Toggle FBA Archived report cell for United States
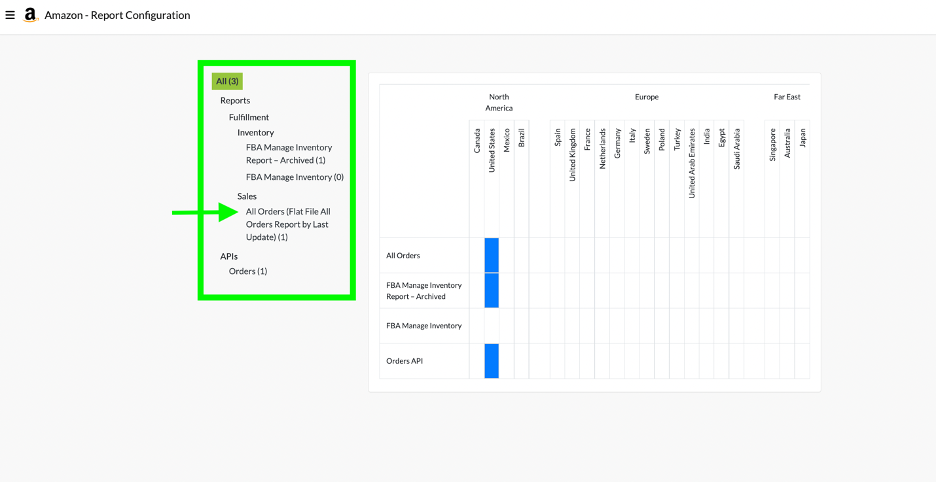 click(x=492, y=290)
